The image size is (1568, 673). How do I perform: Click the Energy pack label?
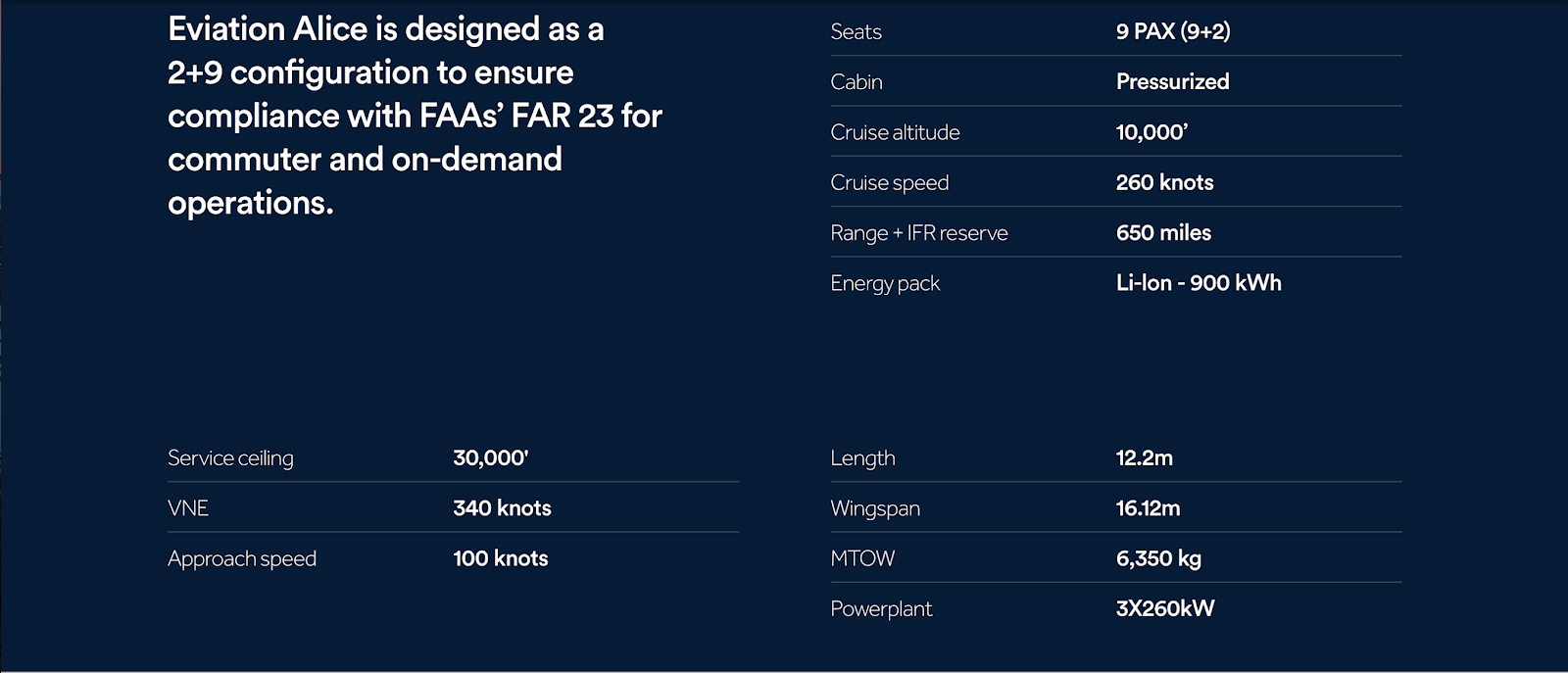884,283
